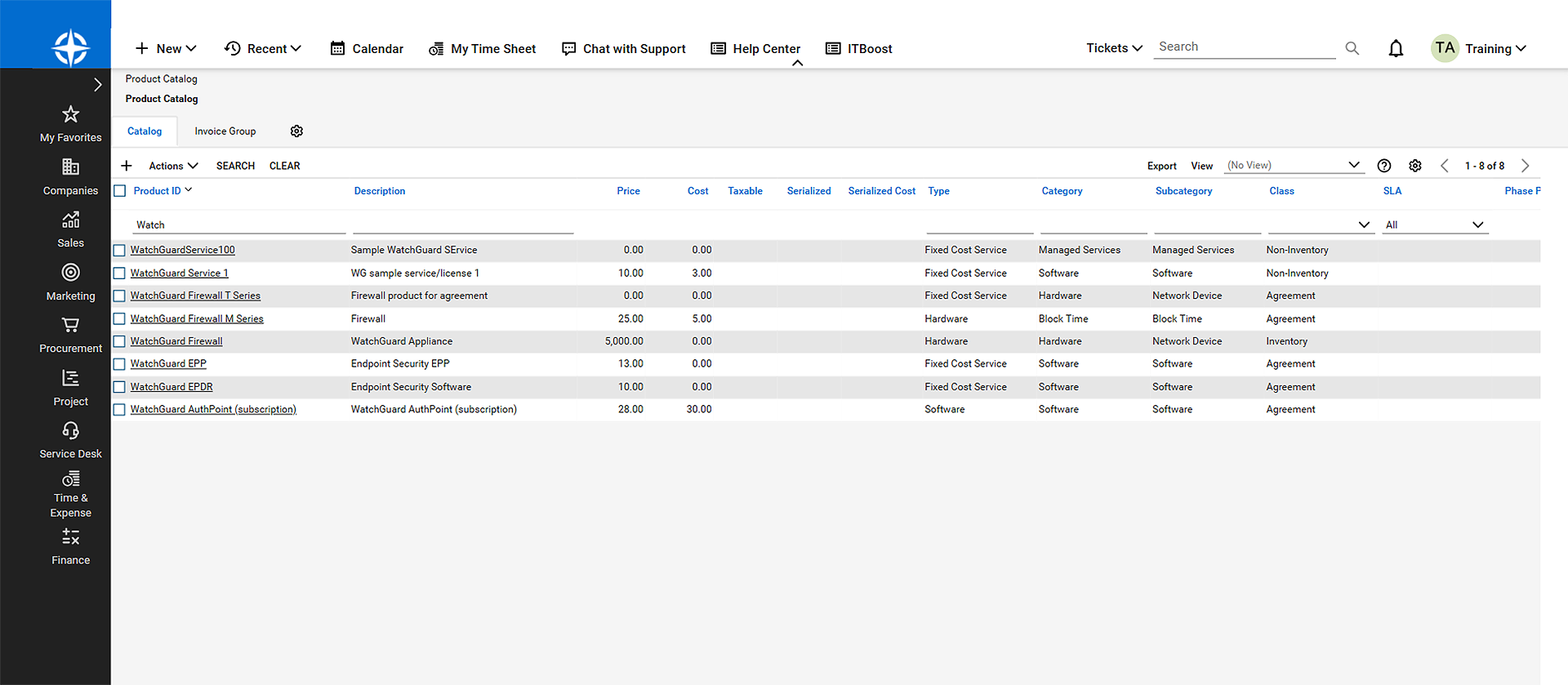The width and height of the screenshot is (1568, 685).
Task: Open the Calendar menu item
Action: (367, 49)
